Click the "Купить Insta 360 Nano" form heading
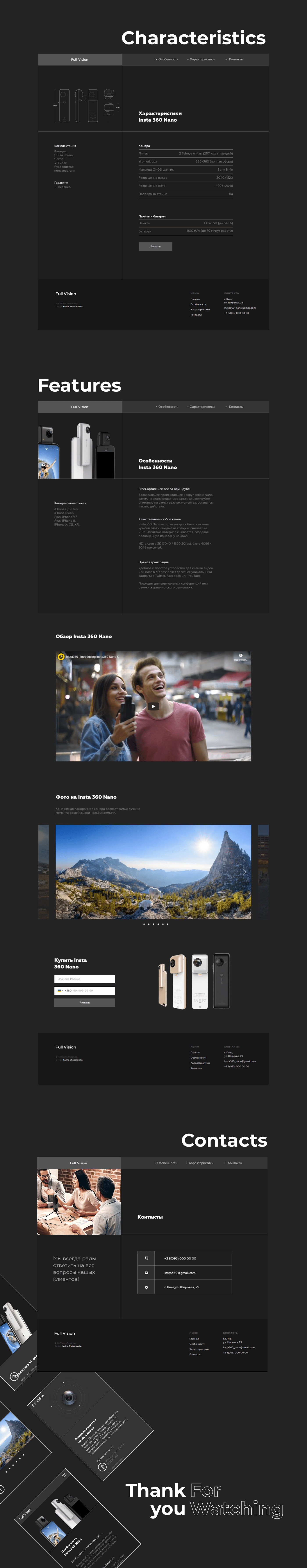 tap(71, 964)
